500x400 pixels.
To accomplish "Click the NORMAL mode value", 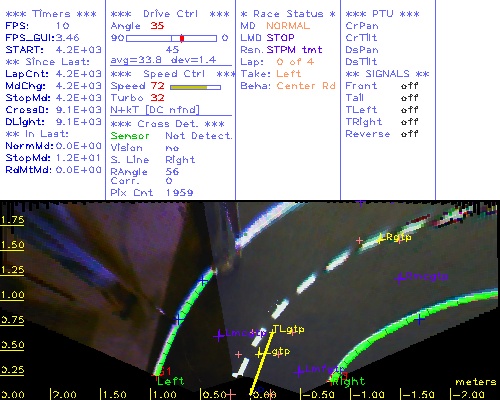I will tap(288, 26).
